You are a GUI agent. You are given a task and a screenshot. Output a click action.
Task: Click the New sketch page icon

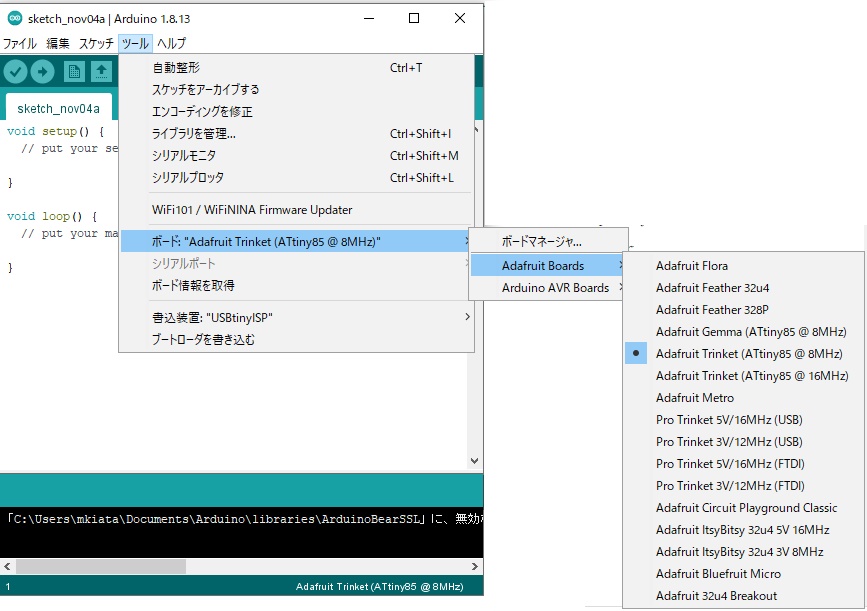(x=74, y=71)
